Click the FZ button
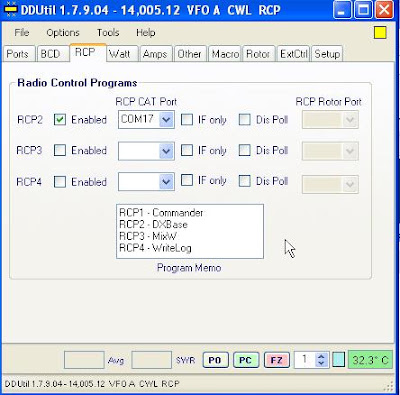This screenshot has width=400, height=395. 277,360
